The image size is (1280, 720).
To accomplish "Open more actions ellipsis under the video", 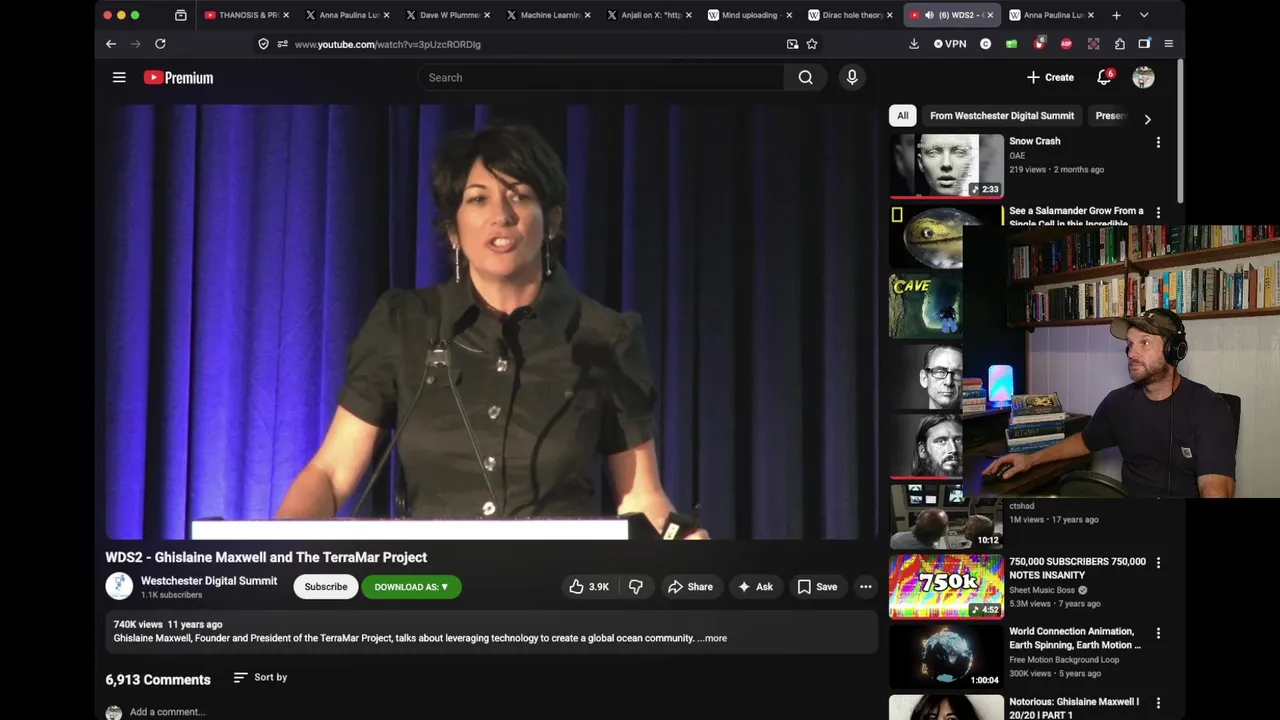I will click(866, 587).
